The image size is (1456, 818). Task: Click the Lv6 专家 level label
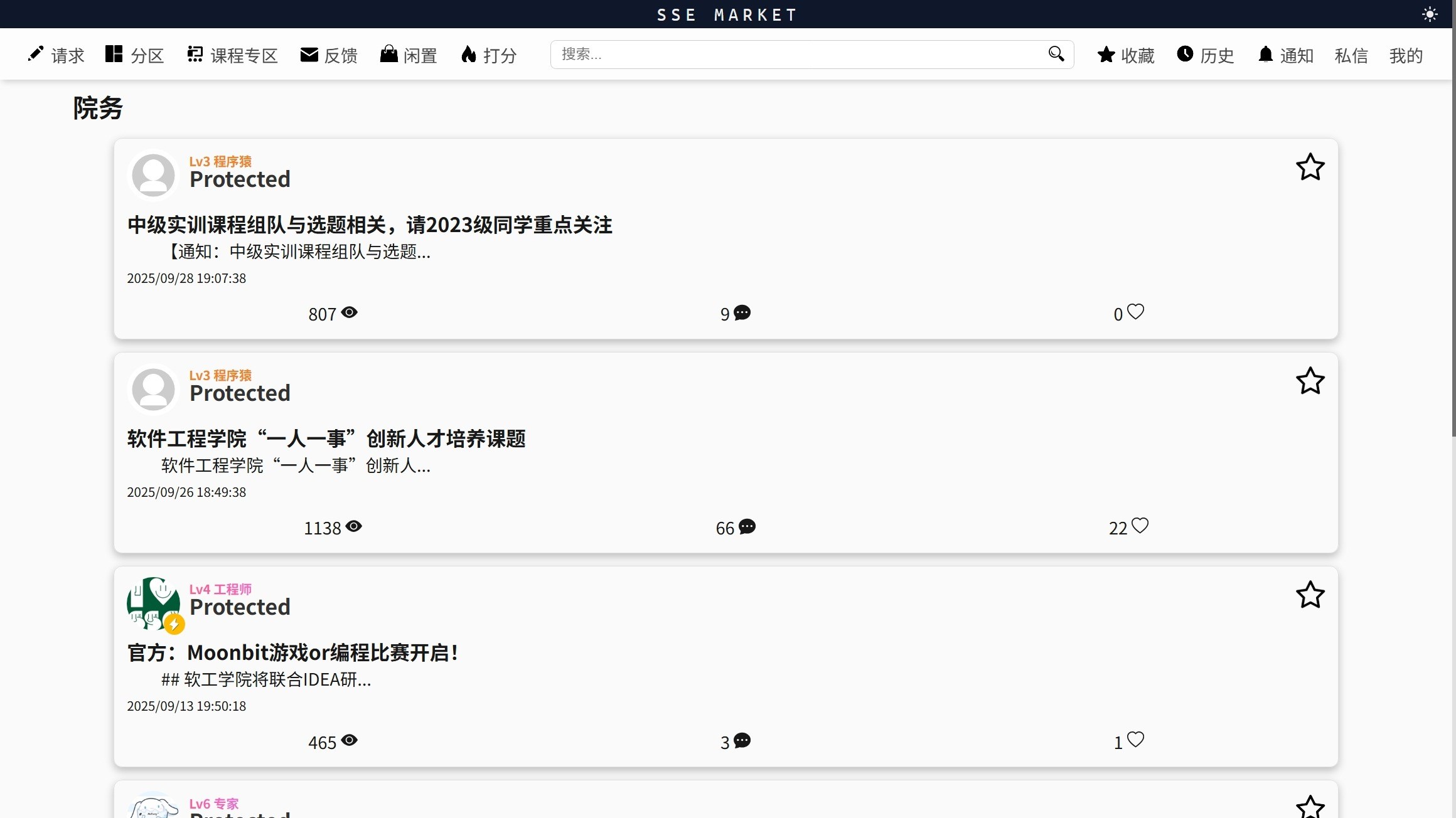214,804
